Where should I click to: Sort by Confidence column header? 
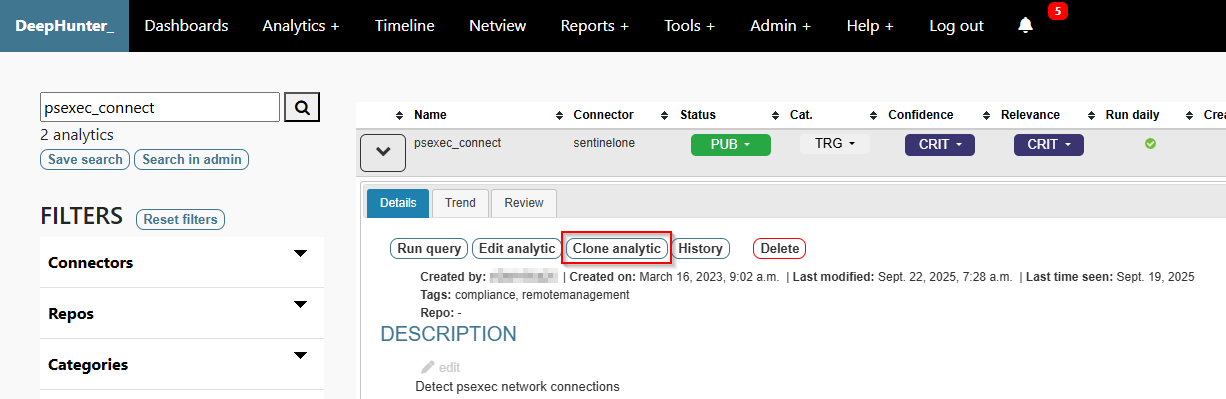pyautogui.click(x=921, y=115)
